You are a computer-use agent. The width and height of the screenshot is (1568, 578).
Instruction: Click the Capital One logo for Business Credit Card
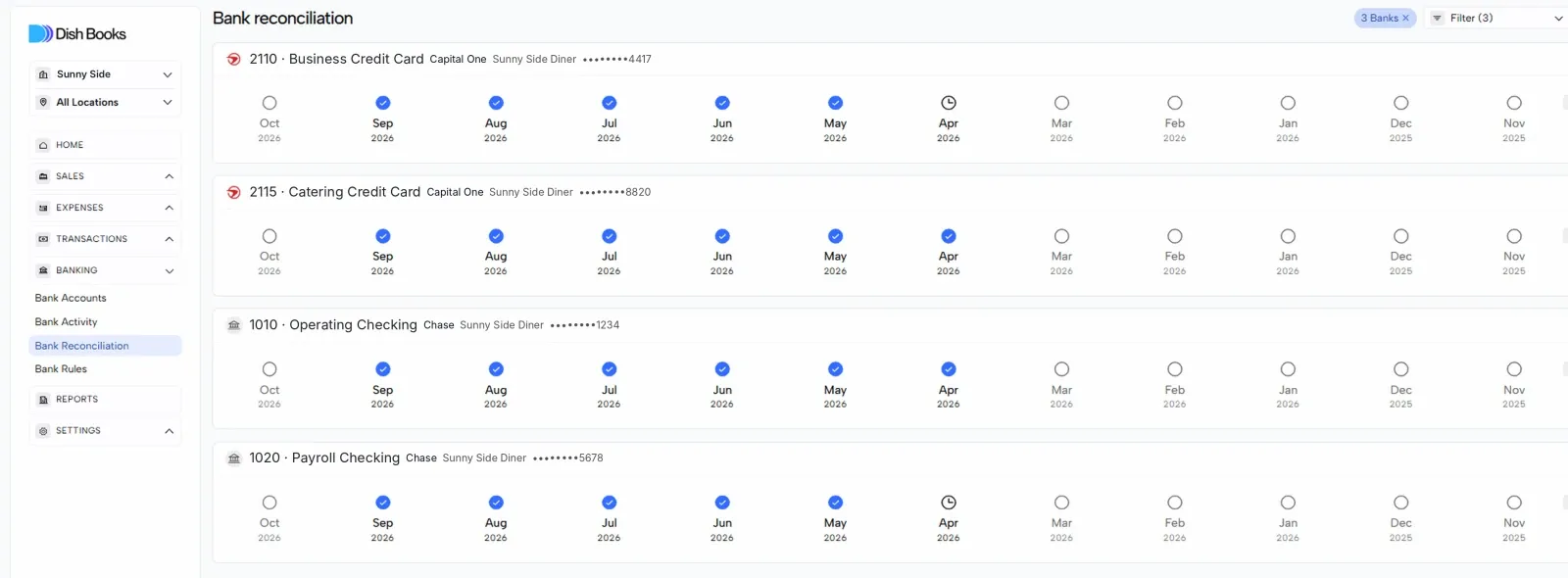pos(234,59)
